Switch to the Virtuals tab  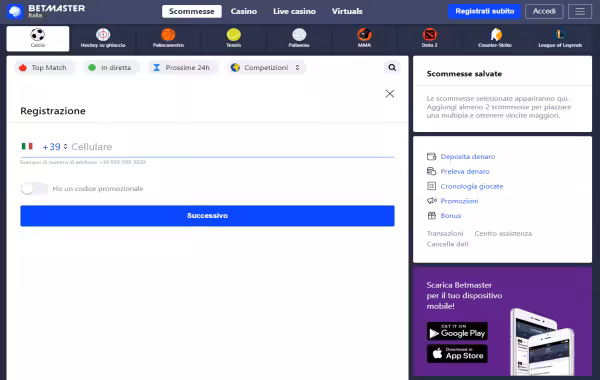tap(347, 11)
